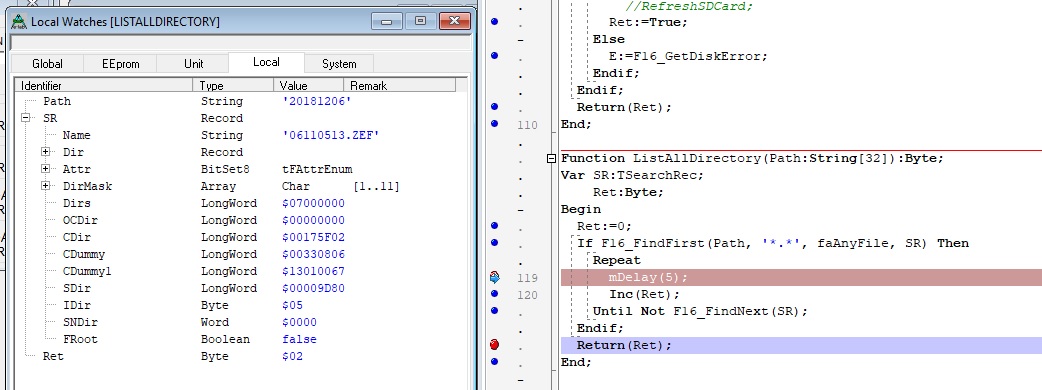Toggle breakpoint dot beside Ret:=0 line
The height and width of the screenshot is (390, 1042).
494,226
